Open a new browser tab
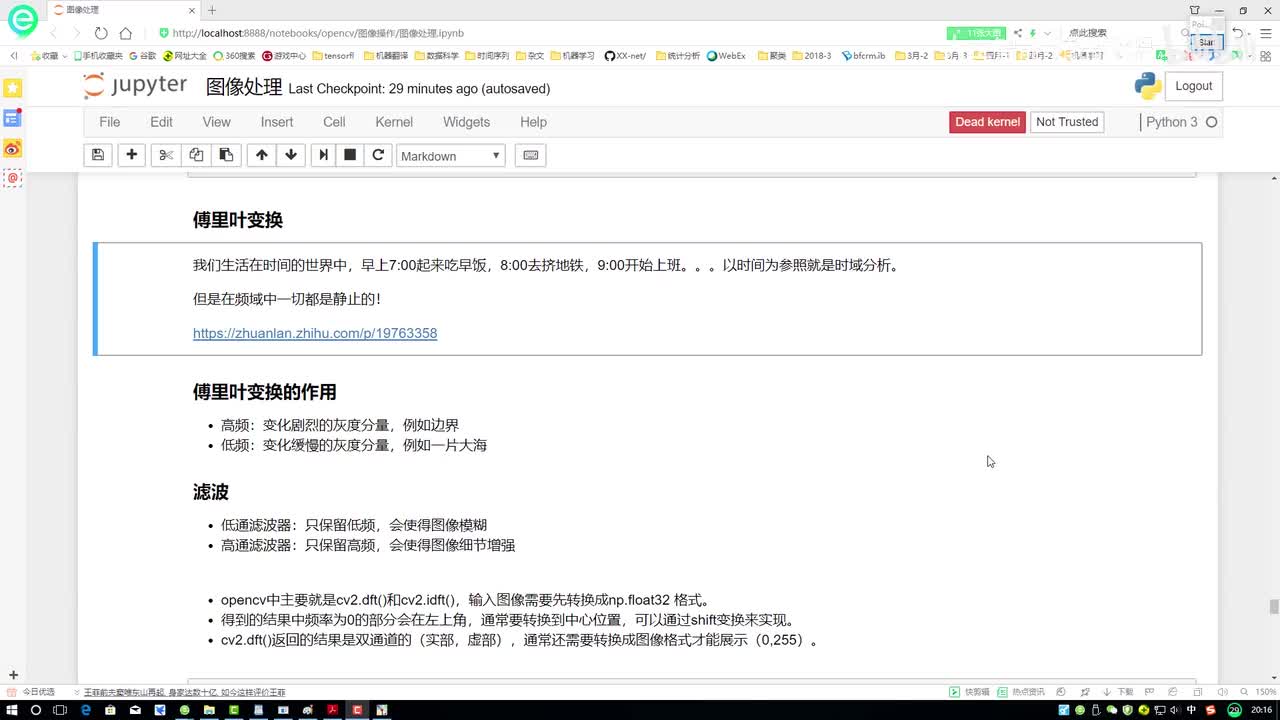 212,10
